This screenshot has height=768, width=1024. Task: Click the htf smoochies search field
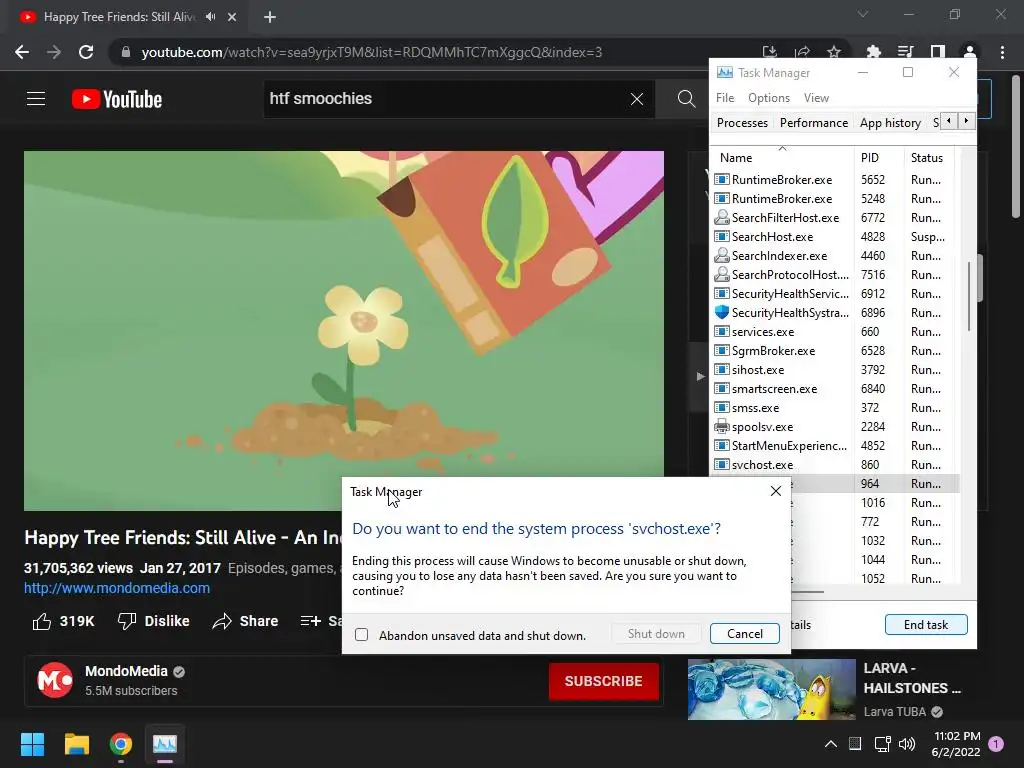[x=444, y=99]
